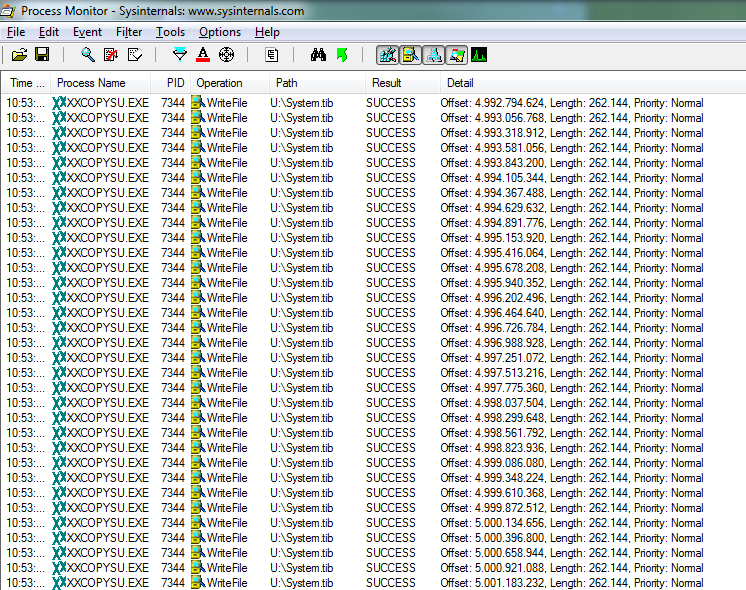
Task: Select row with Offset 4.993.581.056
Action: click(x=373, y=148)
